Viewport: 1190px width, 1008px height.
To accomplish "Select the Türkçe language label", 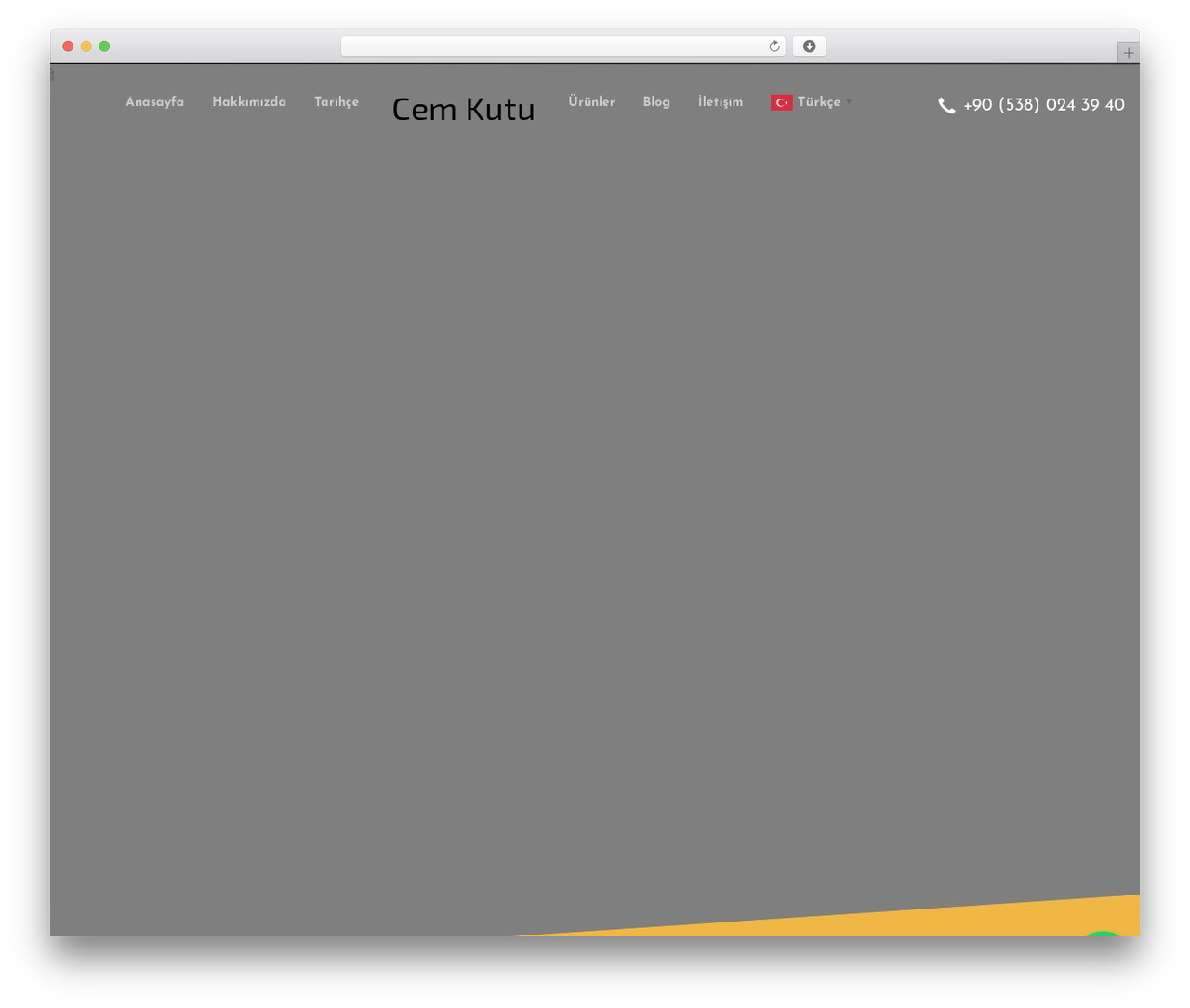I will click(x=819, y=101).
